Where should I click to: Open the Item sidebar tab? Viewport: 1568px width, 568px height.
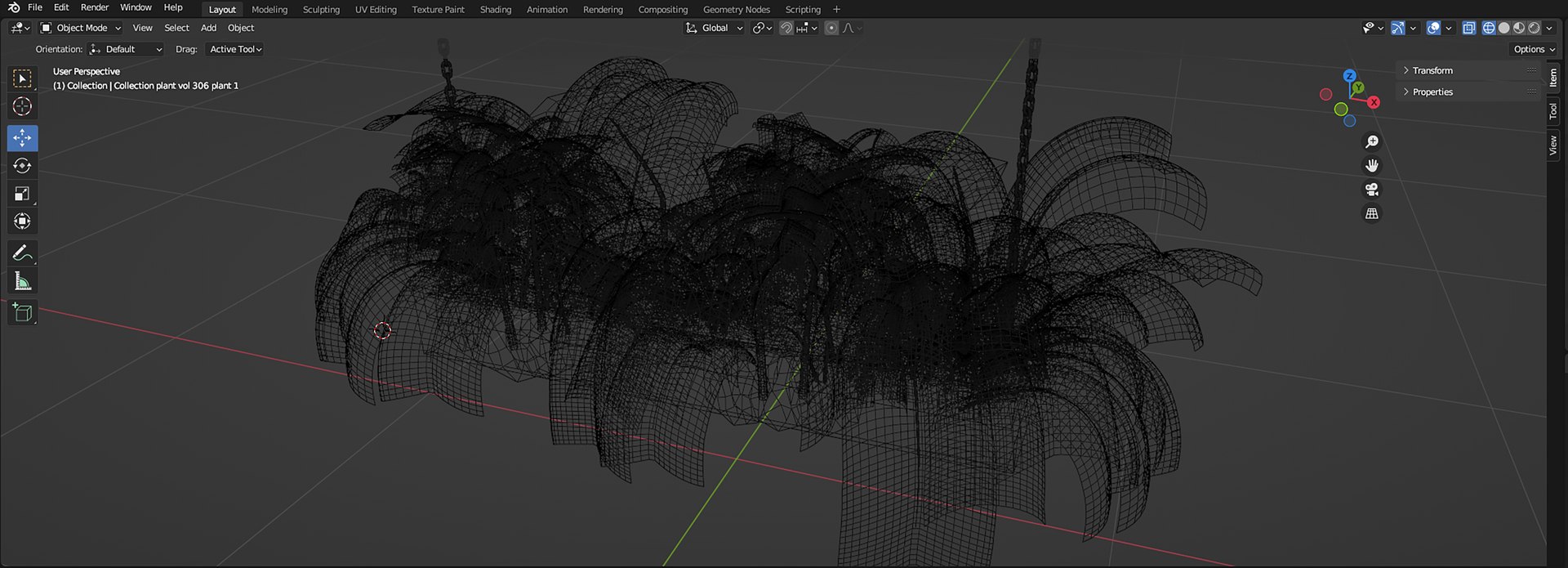point(1553,78)
